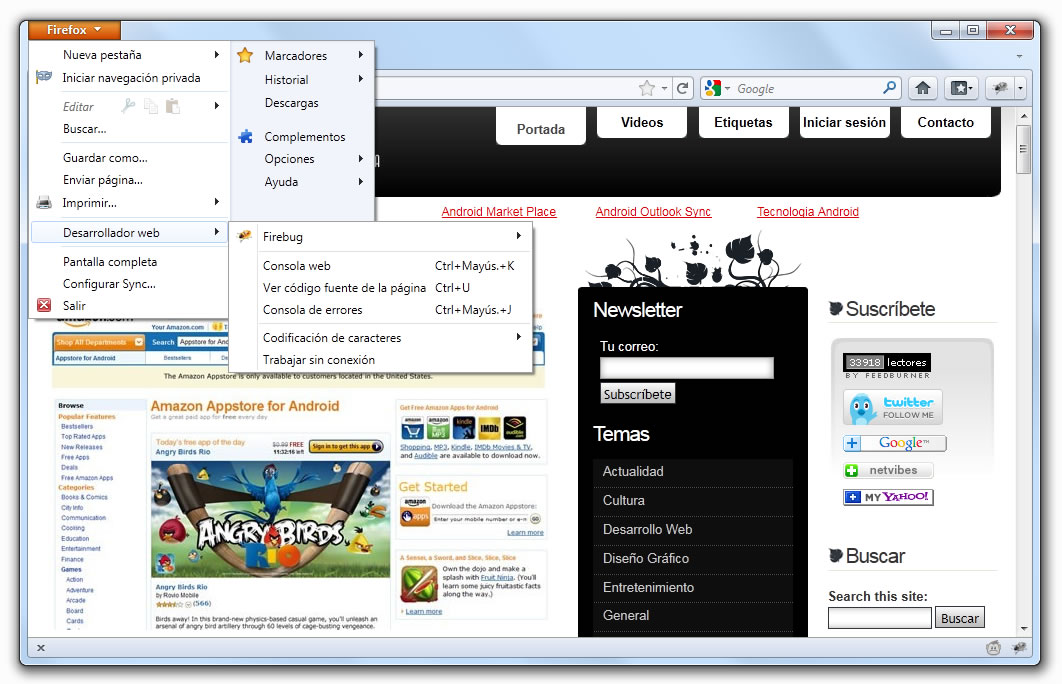Click the Complementos puzzle piece icon
Image resolution: width=1062 pixels, height=684 pixels.
(245, 136)
